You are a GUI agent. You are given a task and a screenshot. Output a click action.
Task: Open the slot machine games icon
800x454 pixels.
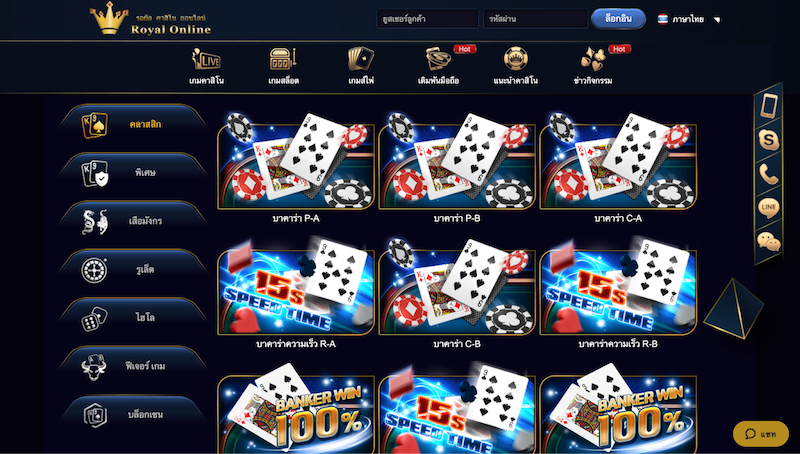click(x=283, y=59)
